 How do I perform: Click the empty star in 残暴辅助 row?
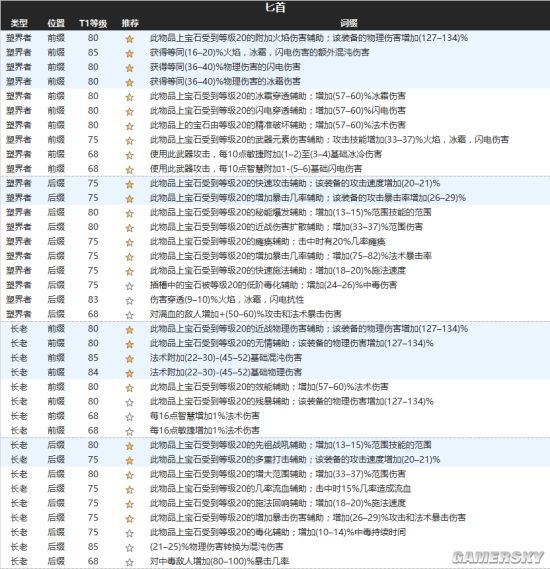pos(130,402)
